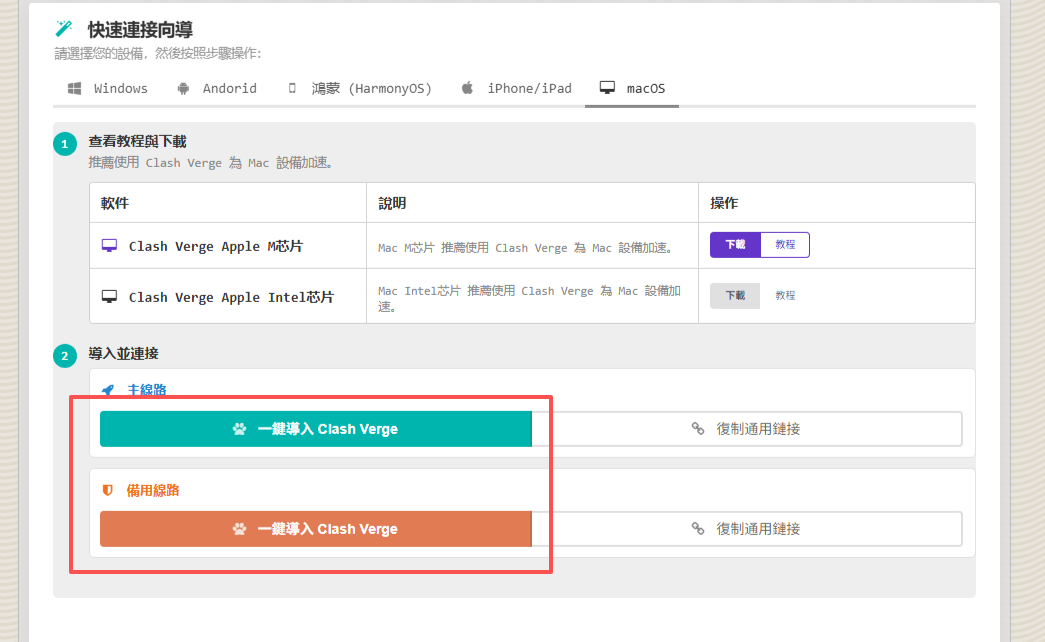Switch to the Windows tab

pos(108,89)
